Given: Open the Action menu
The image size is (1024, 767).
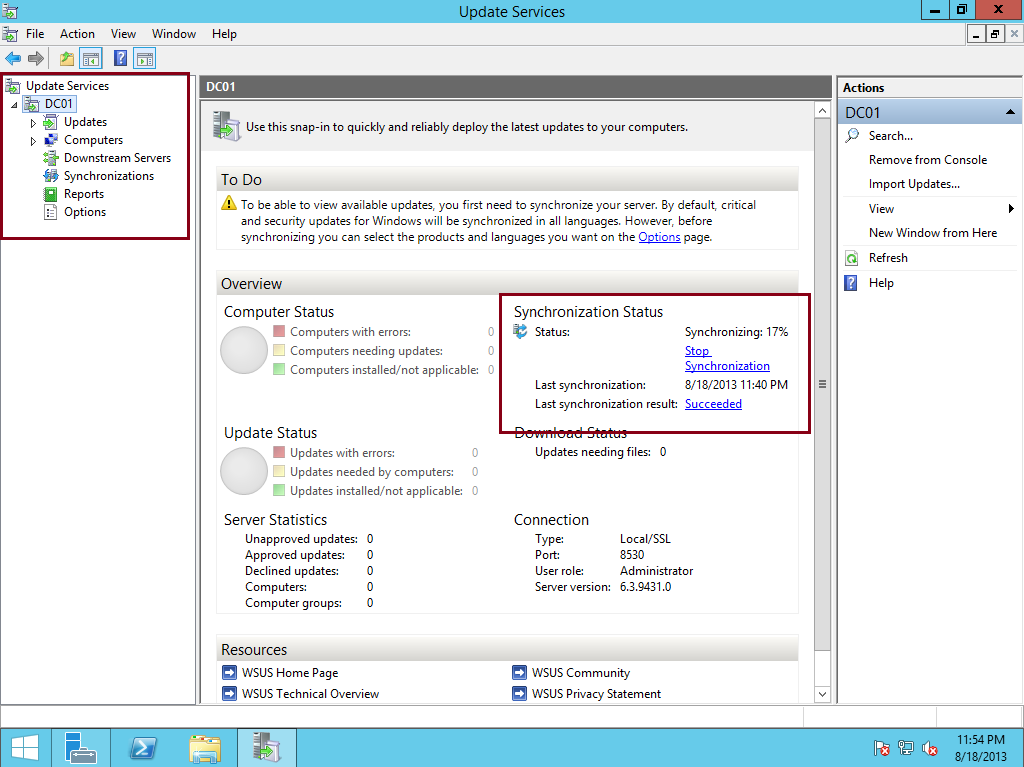Looking at the screenshot, I should pyautogui.click(x=77, y=34).
